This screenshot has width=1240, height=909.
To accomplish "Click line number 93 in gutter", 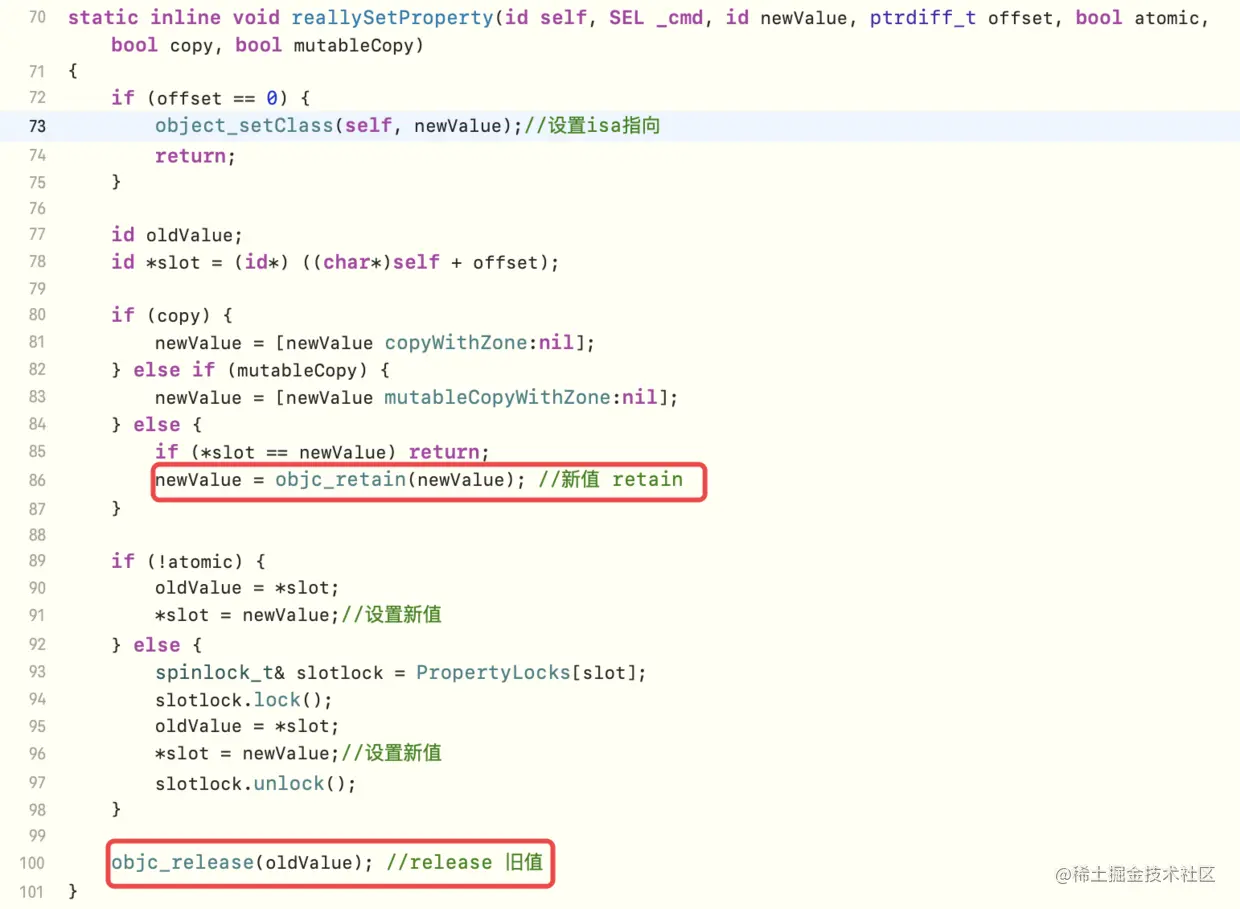I will [36, 673].
